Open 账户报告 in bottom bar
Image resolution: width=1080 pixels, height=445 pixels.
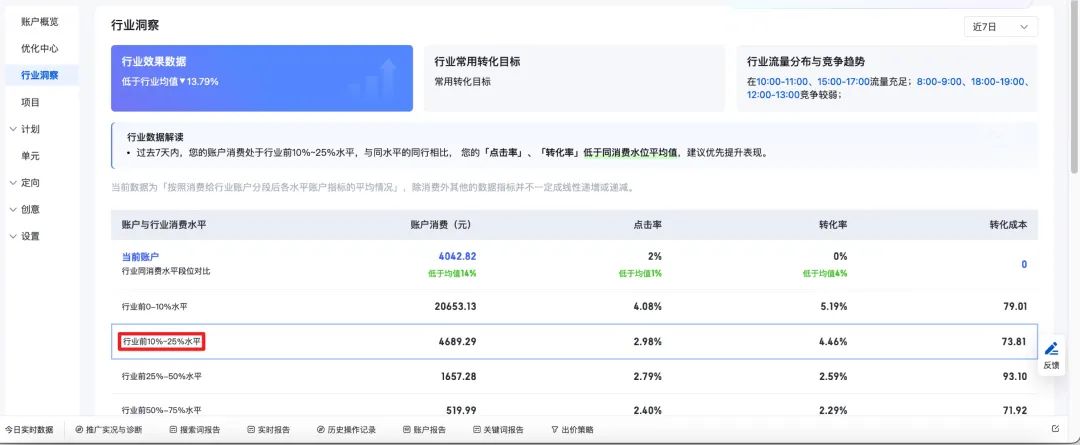(x=424, y=430)
